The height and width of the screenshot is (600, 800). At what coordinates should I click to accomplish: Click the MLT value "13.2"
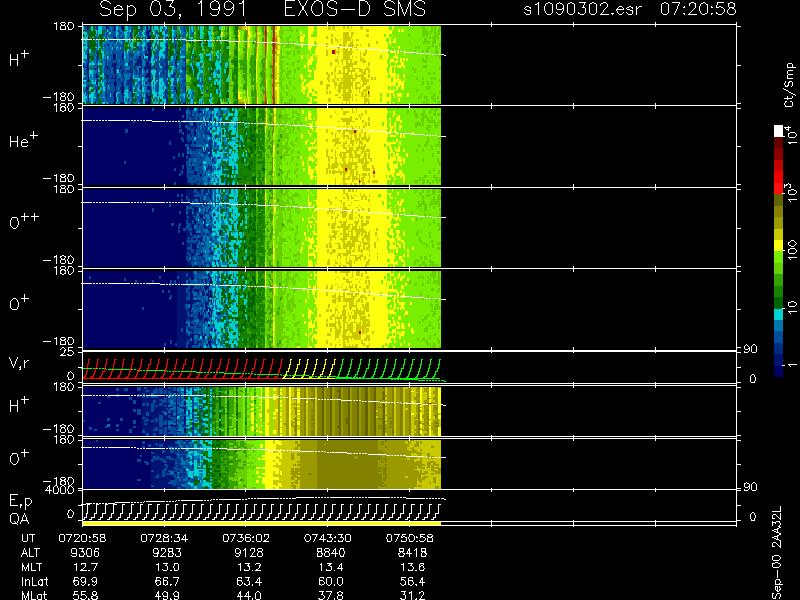coord(249,567)
